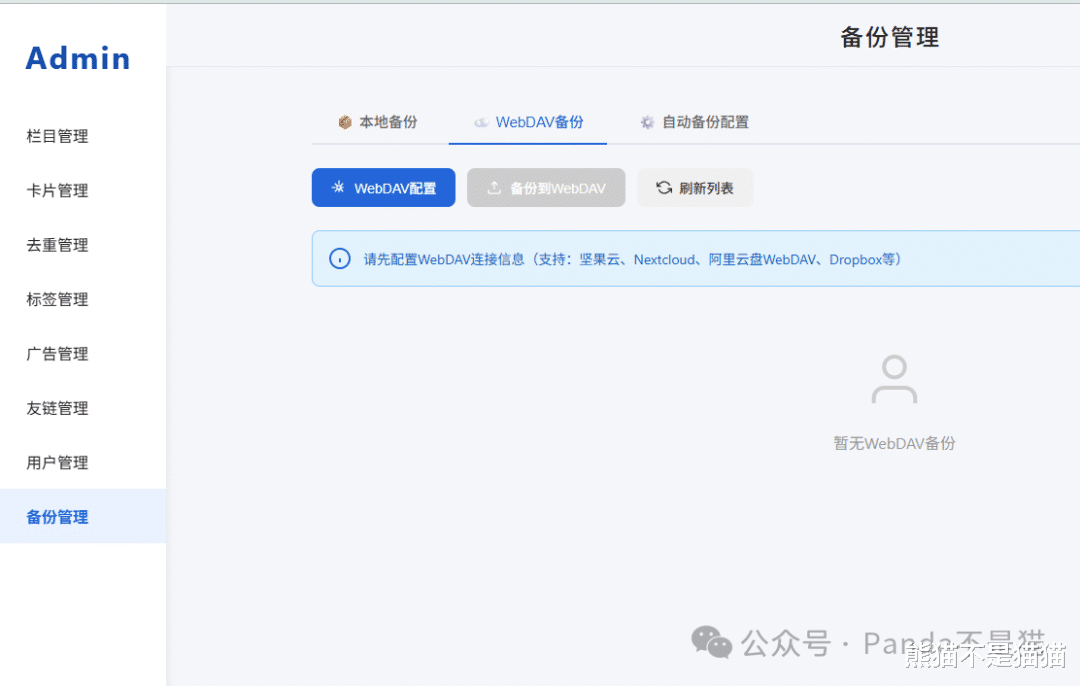This screenshot has width=1080, height=686.
Task: Switch to WebDAV备份 tab
Action: pos(528,122)
